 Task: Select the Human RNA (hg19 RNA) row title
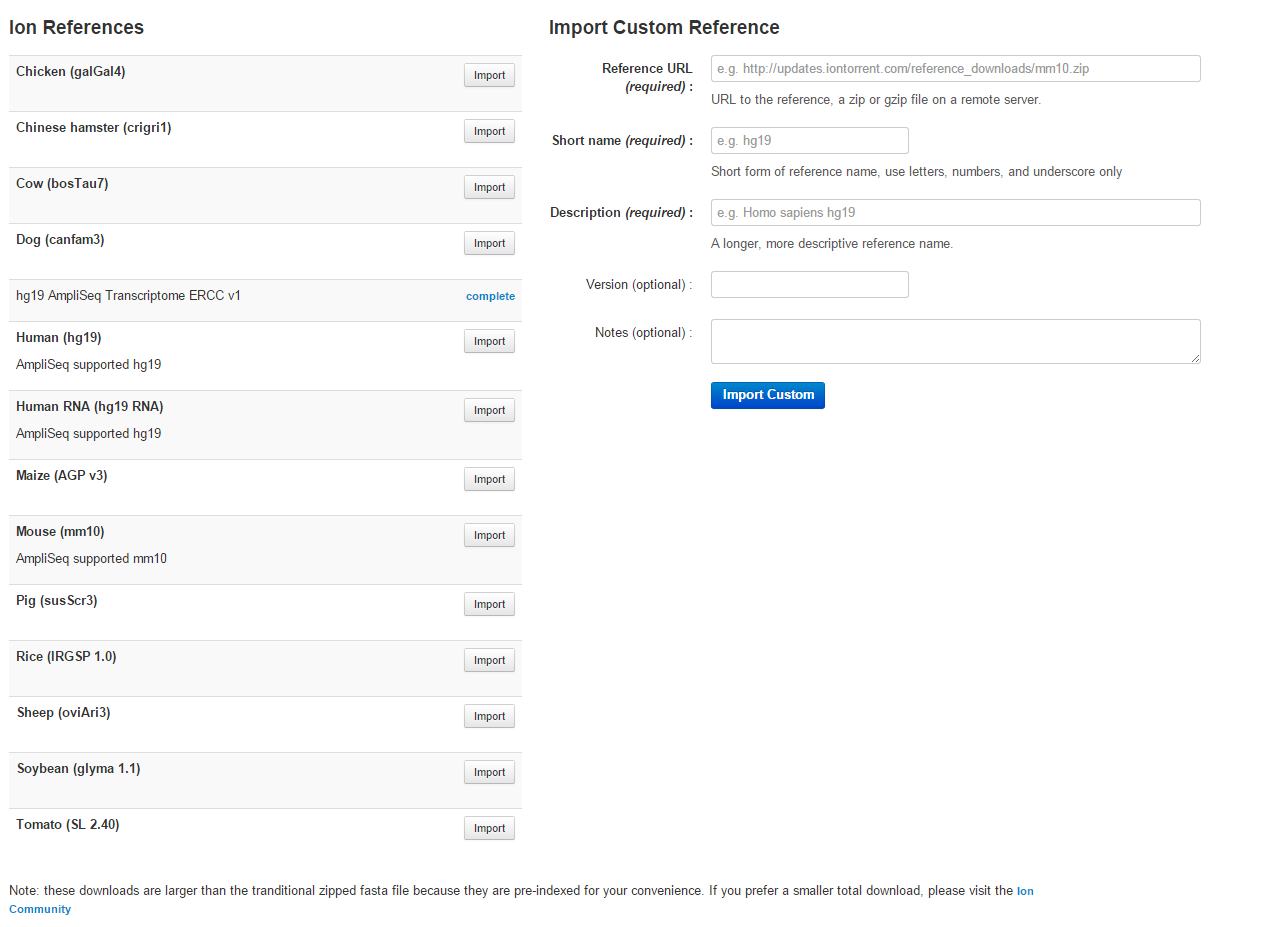(90, 407)
